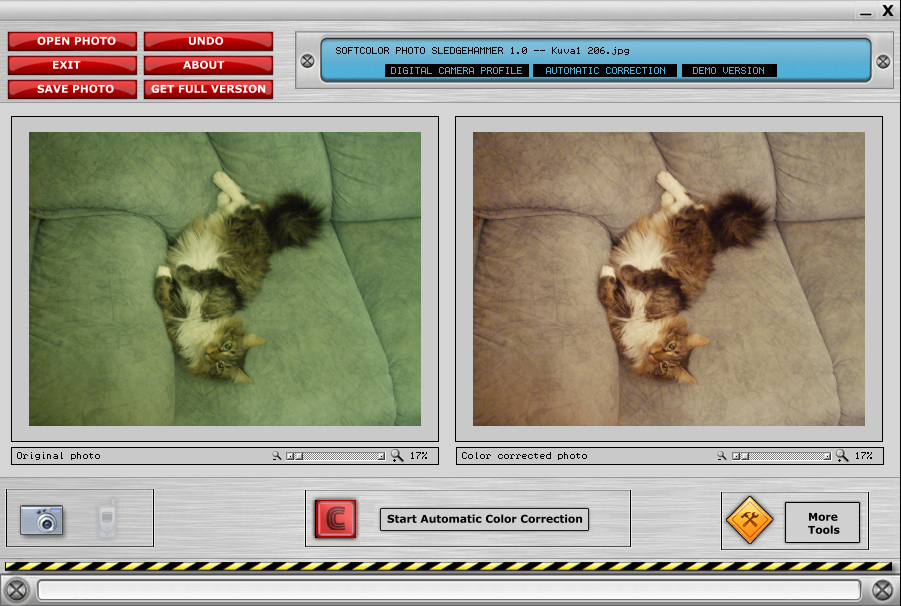Select DIGITAL CAMERA PROFILE label
Screen dimensions: 901x606
click(456, 71)
